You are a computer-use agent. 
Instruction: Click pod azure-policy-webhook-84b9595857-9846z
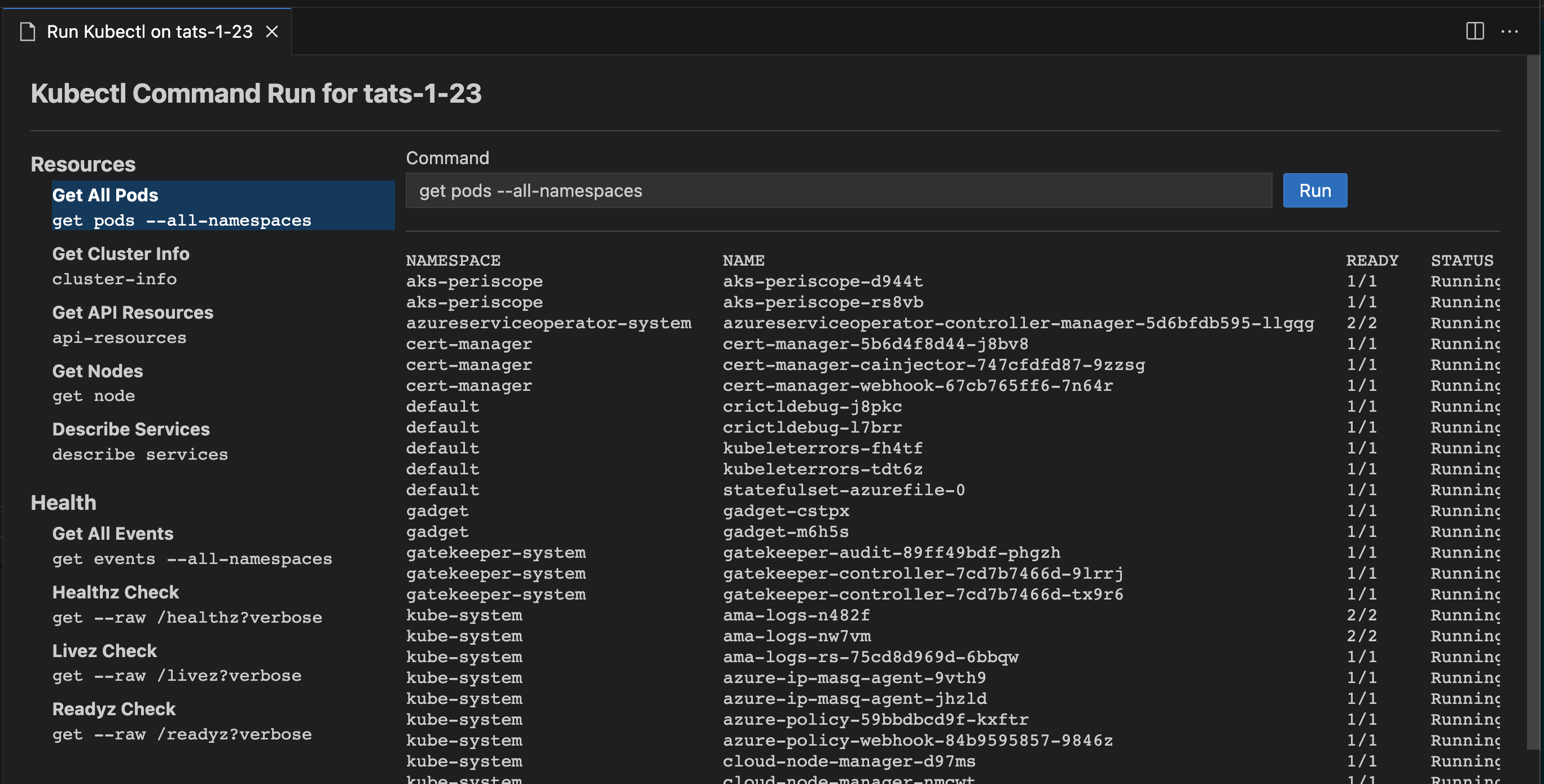coord(918,740)
